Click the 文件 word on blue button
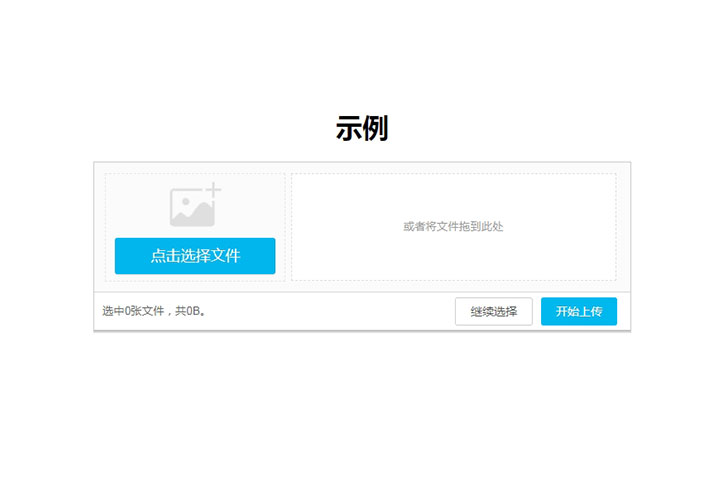710x501 pixels. pos(225,256)
